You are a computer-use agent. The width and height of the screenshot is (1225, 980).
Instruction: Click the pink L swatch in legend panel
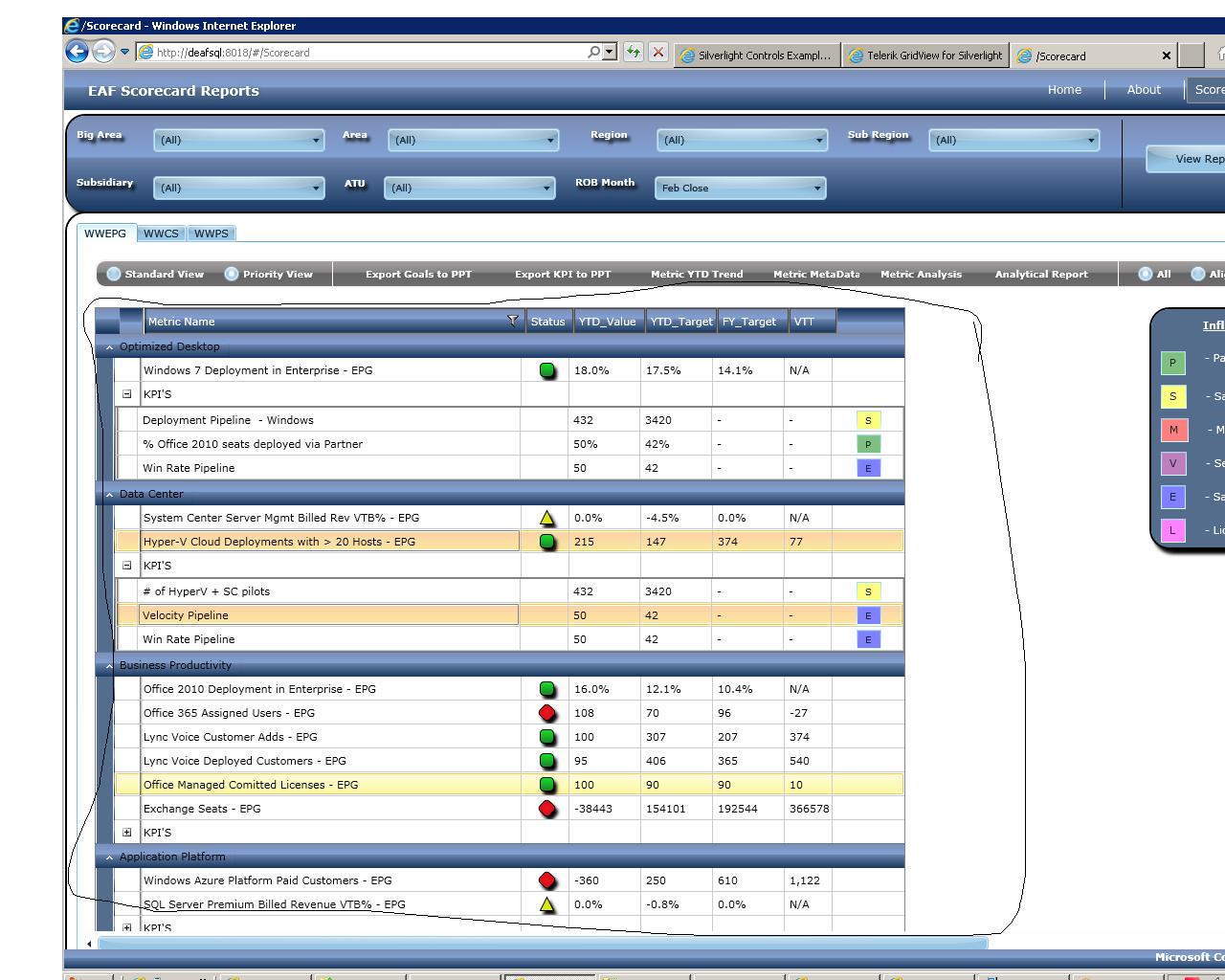tap(1173, 530)
